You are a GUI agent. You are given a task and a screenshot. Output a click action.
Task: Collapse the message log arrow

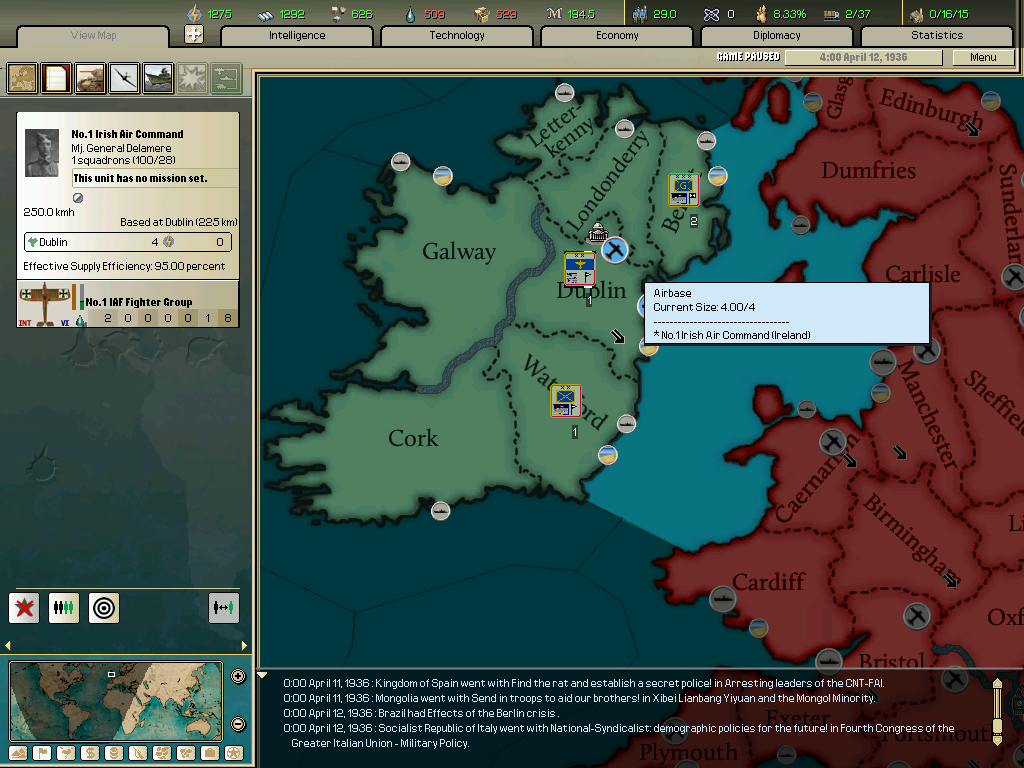263,676
